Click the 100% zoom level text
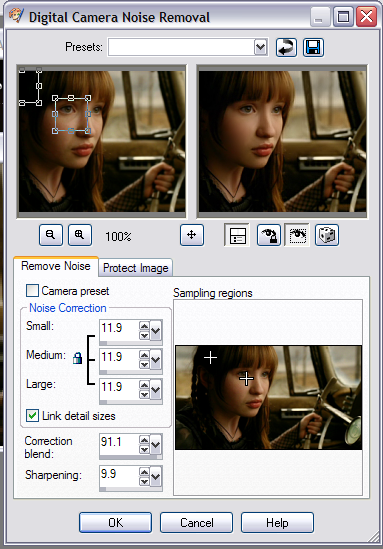The image size is (383, 549). tap(118, 237)
